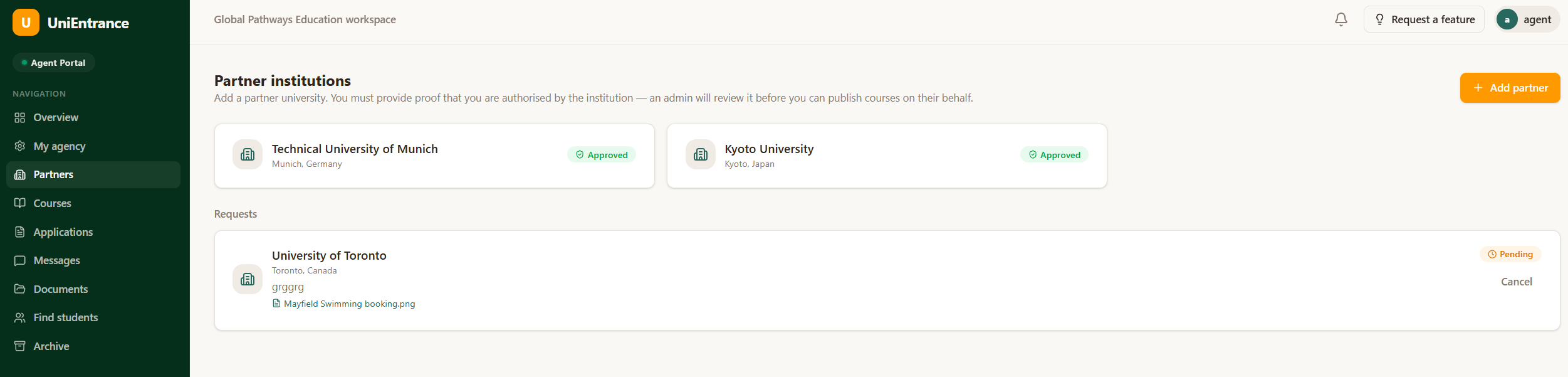Viewport: 1568px width, 377px height.
Task: Cancel the University of Toronto request
Action: (1516, 282)
